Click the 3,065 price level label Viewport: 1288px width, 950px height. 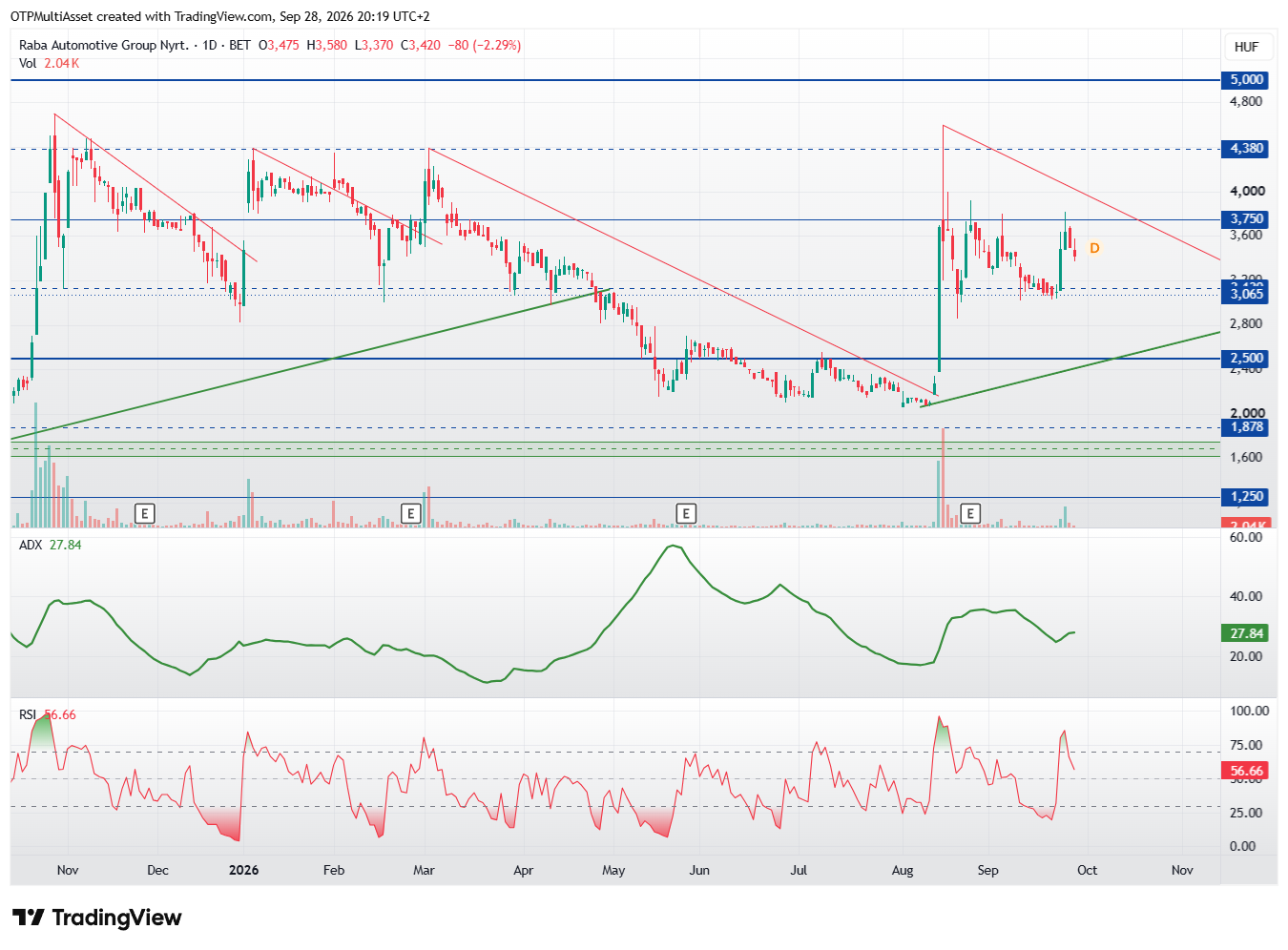[x=1246, y=294]
